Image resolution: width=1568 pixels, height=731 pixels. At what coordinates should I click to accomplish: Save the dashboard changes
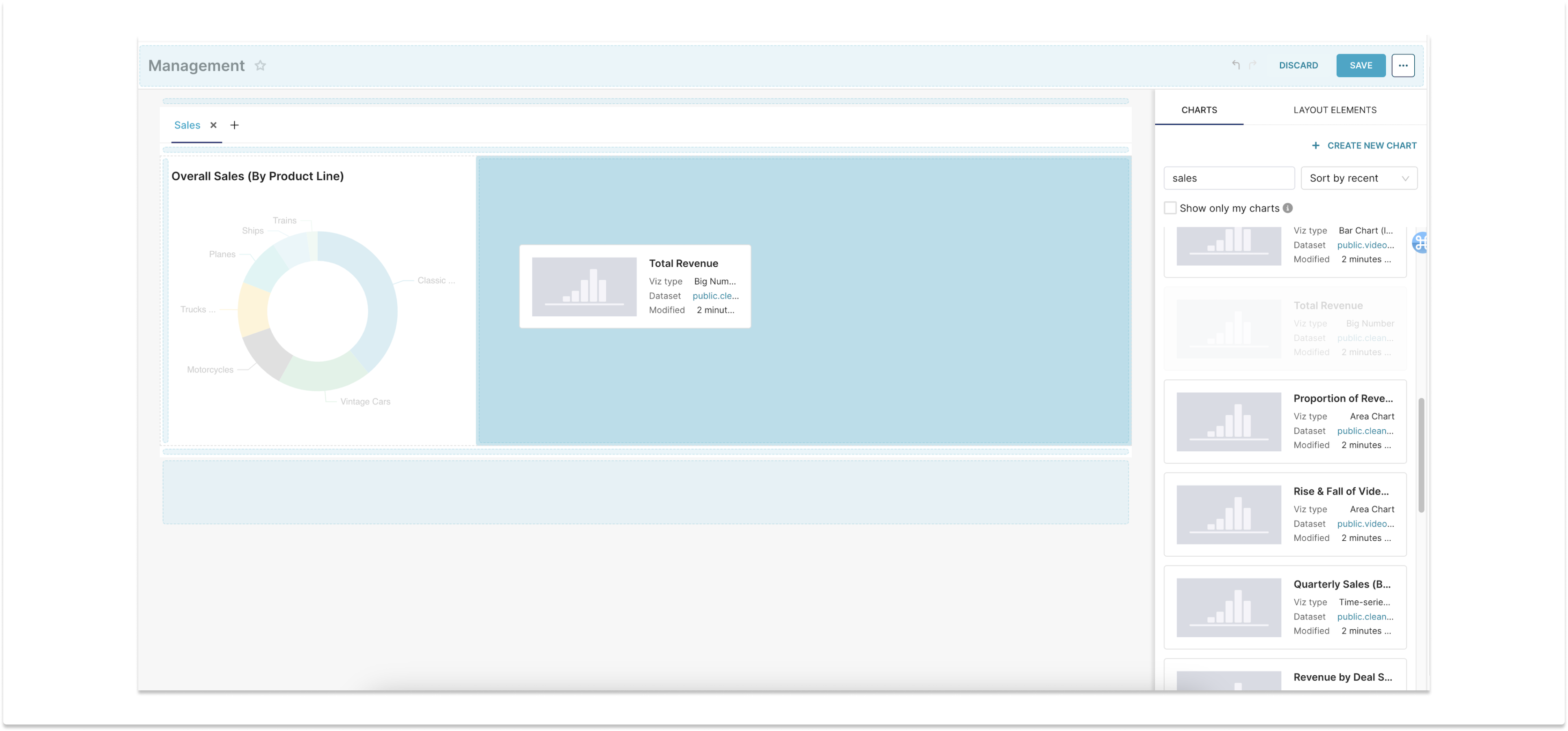(1361, 66)
